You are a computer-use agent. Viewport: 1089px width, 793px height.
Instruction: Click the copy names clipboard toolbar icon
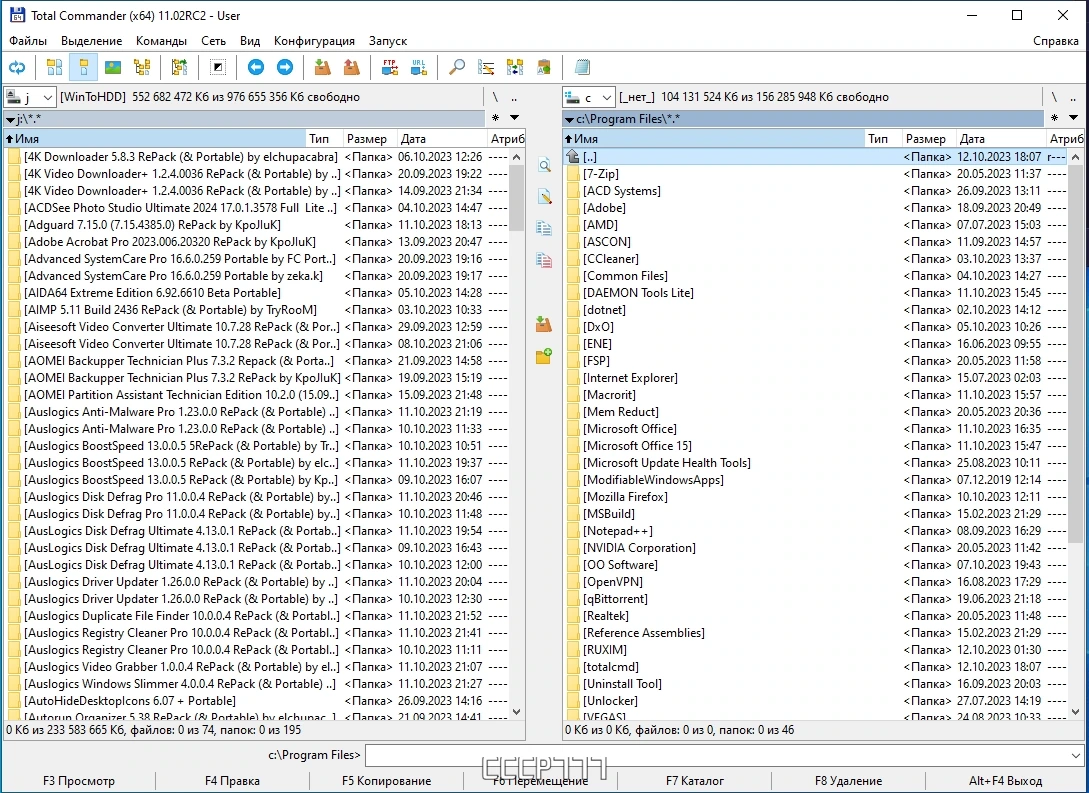(544, 67)
